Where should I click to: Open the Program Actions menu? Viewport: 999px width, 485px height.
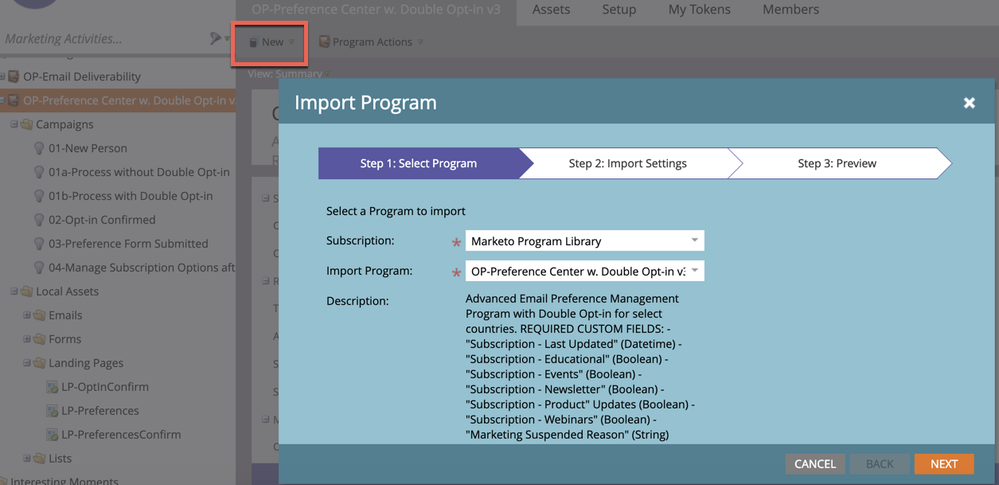371,42
